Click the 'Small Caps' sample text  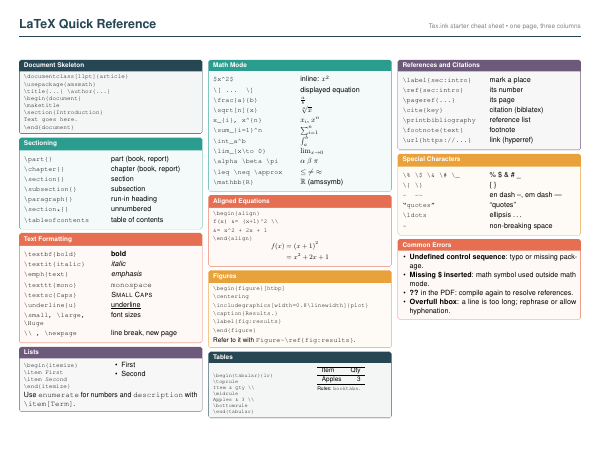pyautogui.click(x=132, y=295)
